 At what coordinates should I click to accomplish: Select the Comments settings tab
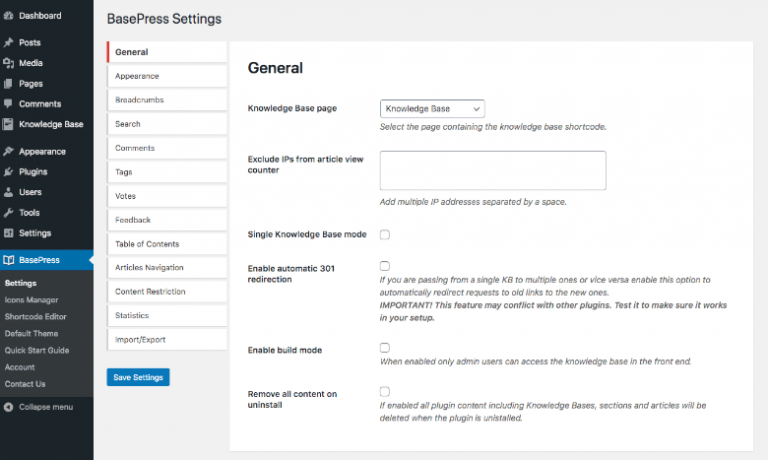[x=167, y=148]
